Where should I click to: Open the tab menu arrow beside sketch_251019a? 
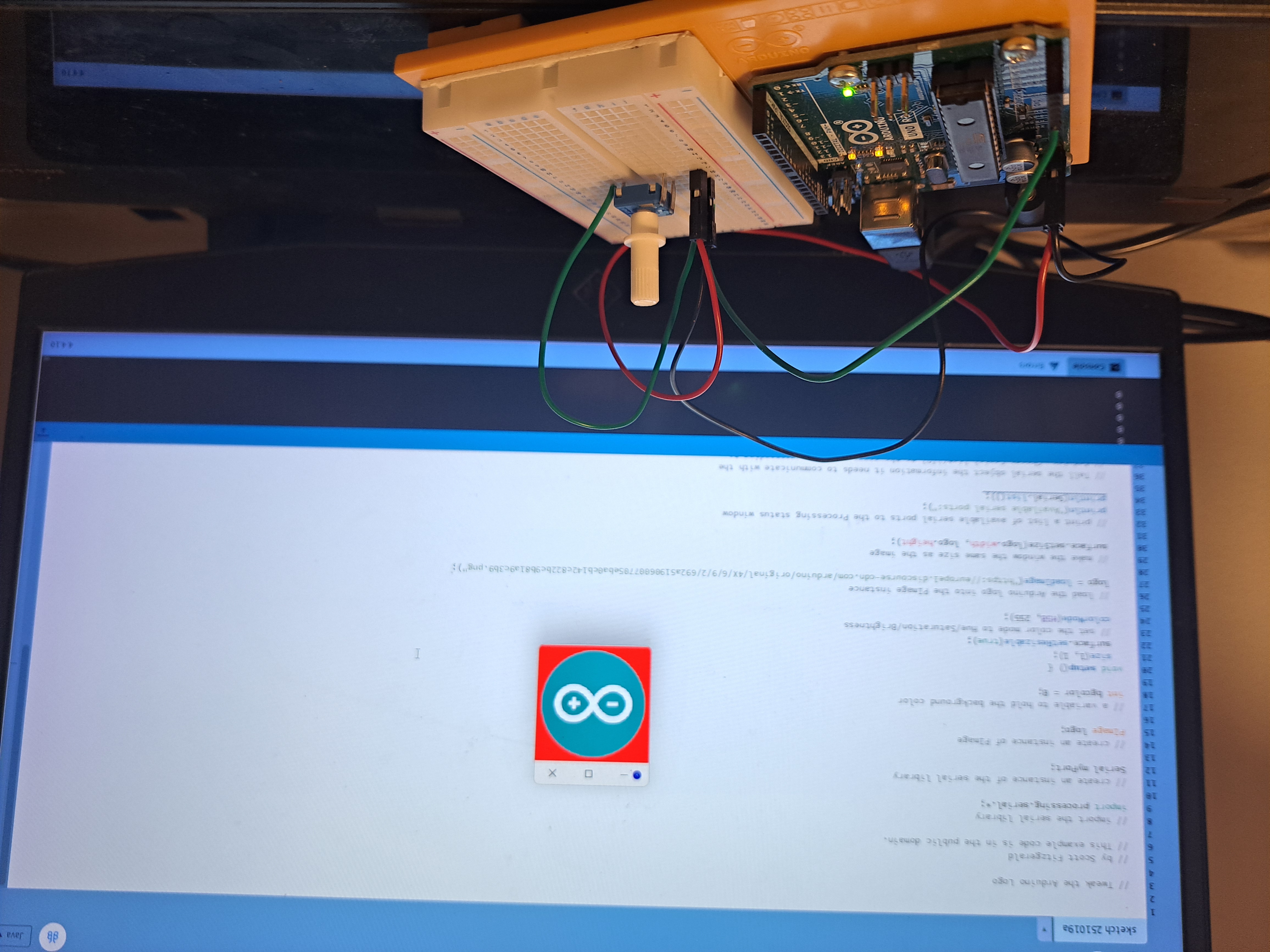tap(1045, 929)
